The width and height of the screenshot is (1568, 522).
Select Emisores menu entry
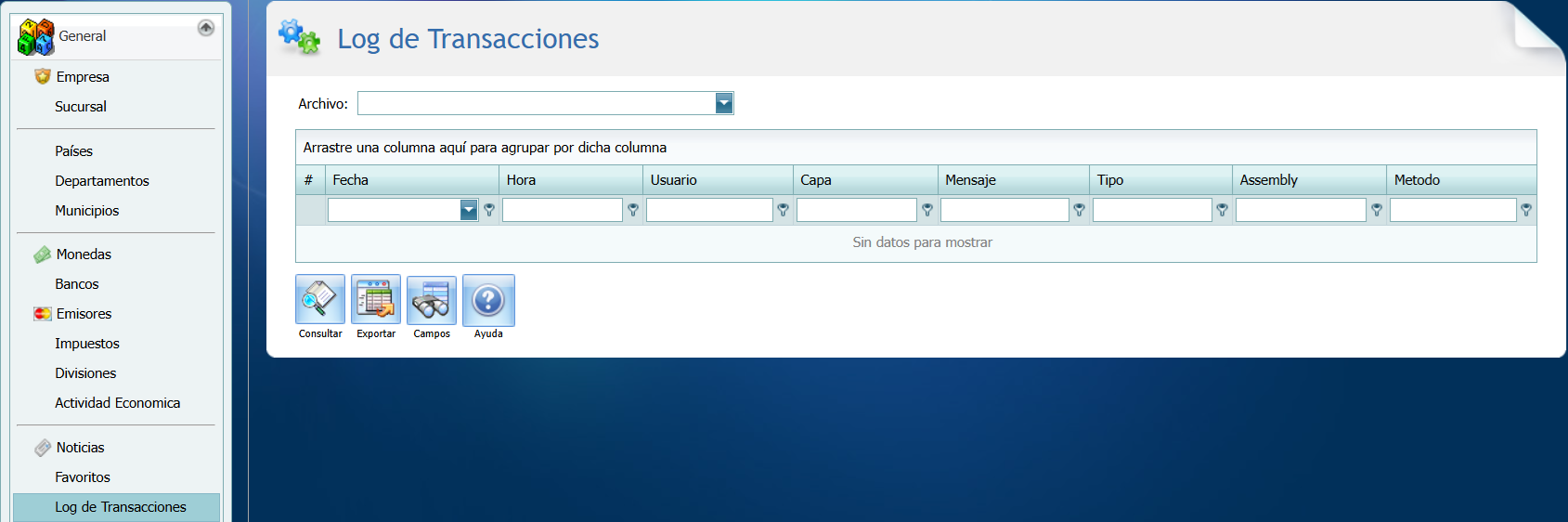(x=84, y=314)
